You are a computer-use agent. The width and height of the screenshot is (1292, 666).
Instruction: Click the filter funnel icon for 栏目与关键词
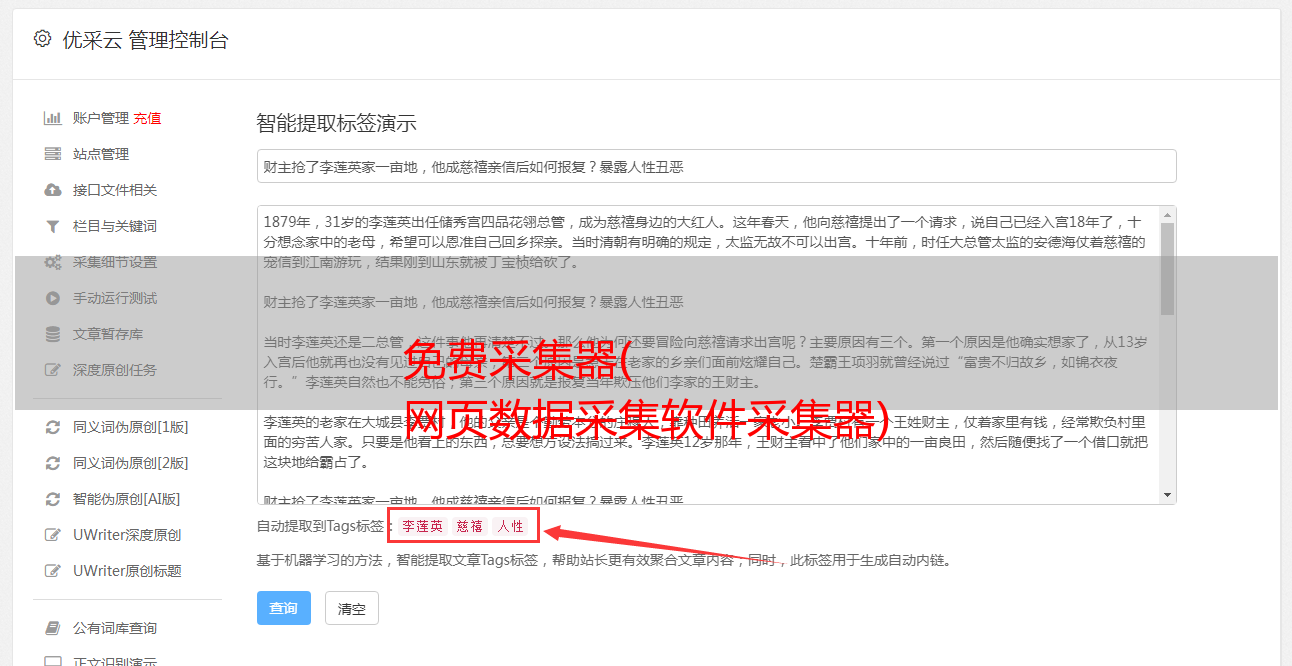(53, 226)
